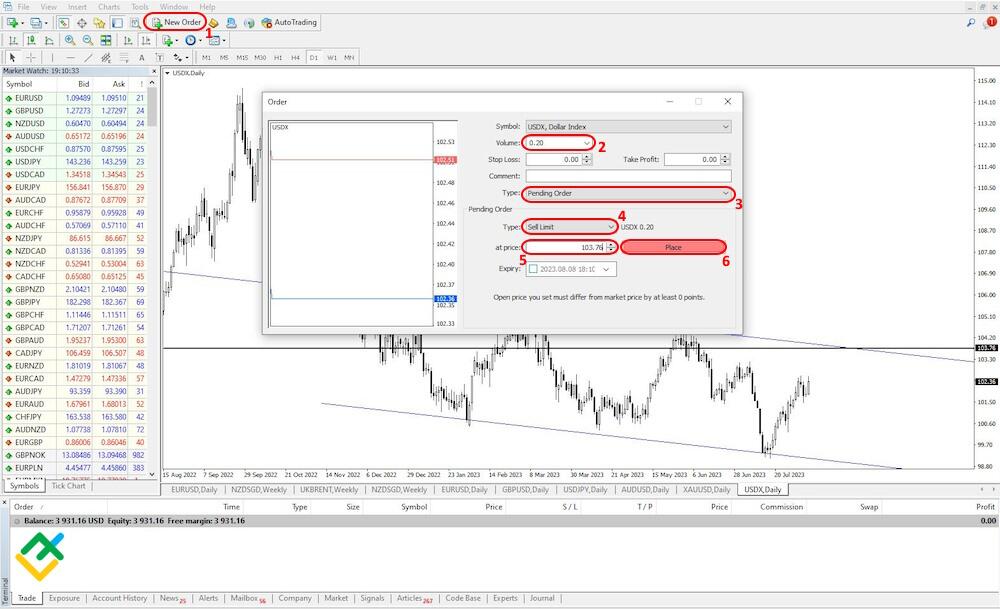Screen dimensions: 1000x609
Task: Zoom out on the chart
Action: point(88,40)
